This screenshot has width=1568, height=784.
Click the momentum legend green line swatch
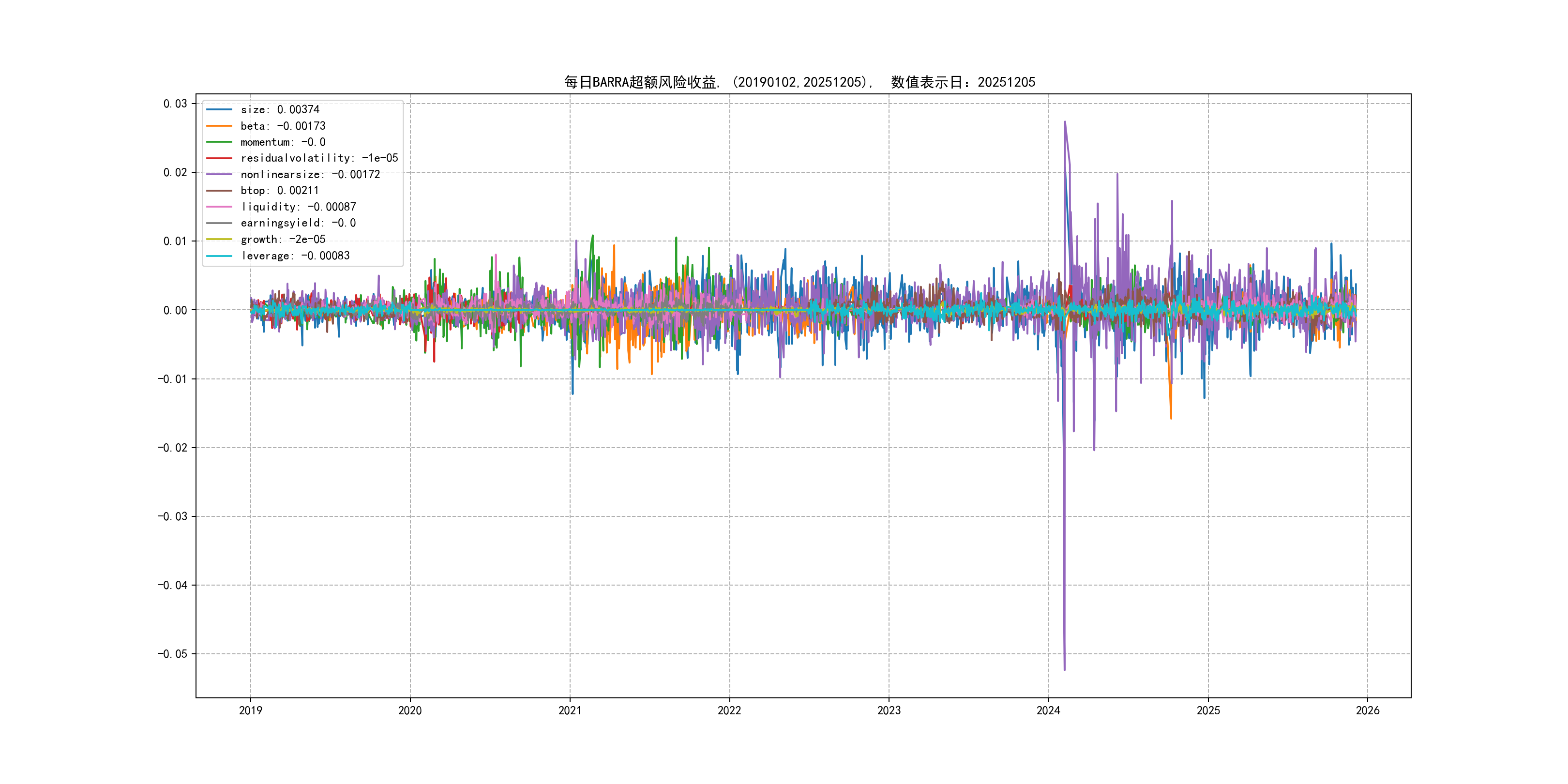tap(219, 142)
